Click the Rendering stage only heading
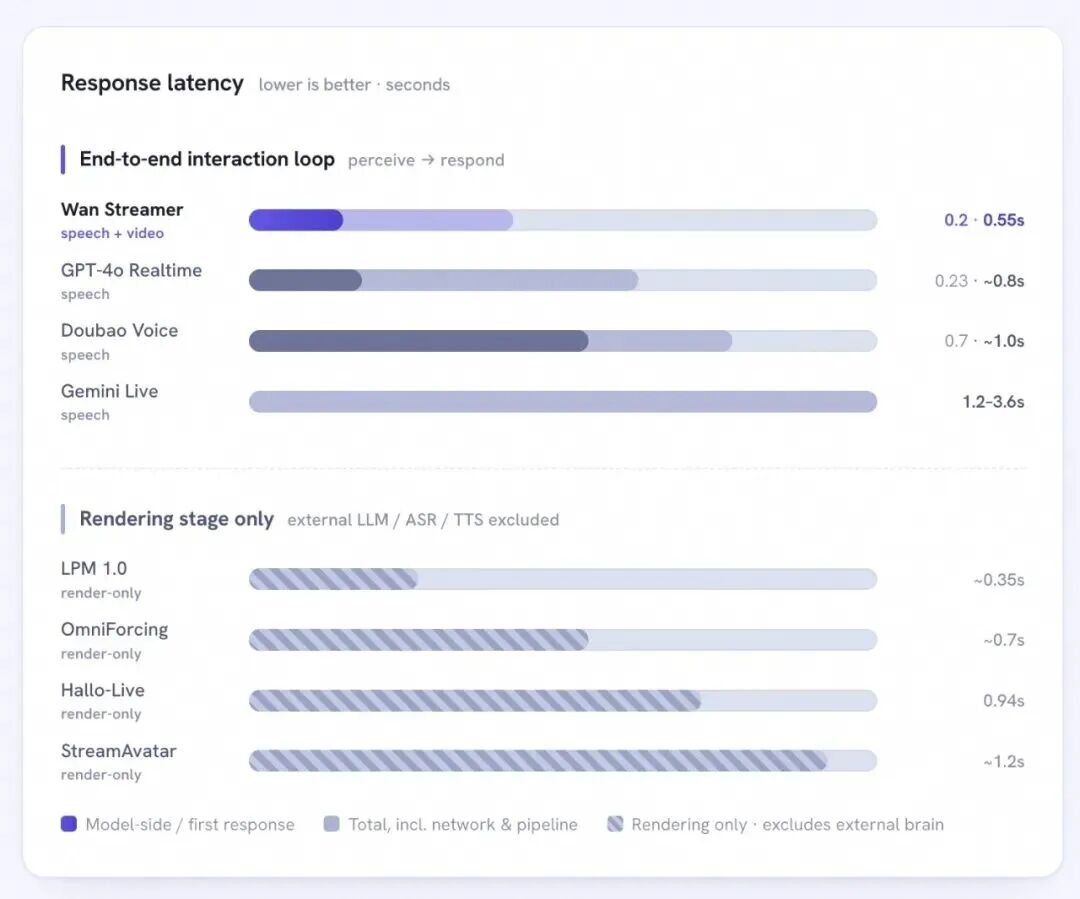 coord(177,519)
